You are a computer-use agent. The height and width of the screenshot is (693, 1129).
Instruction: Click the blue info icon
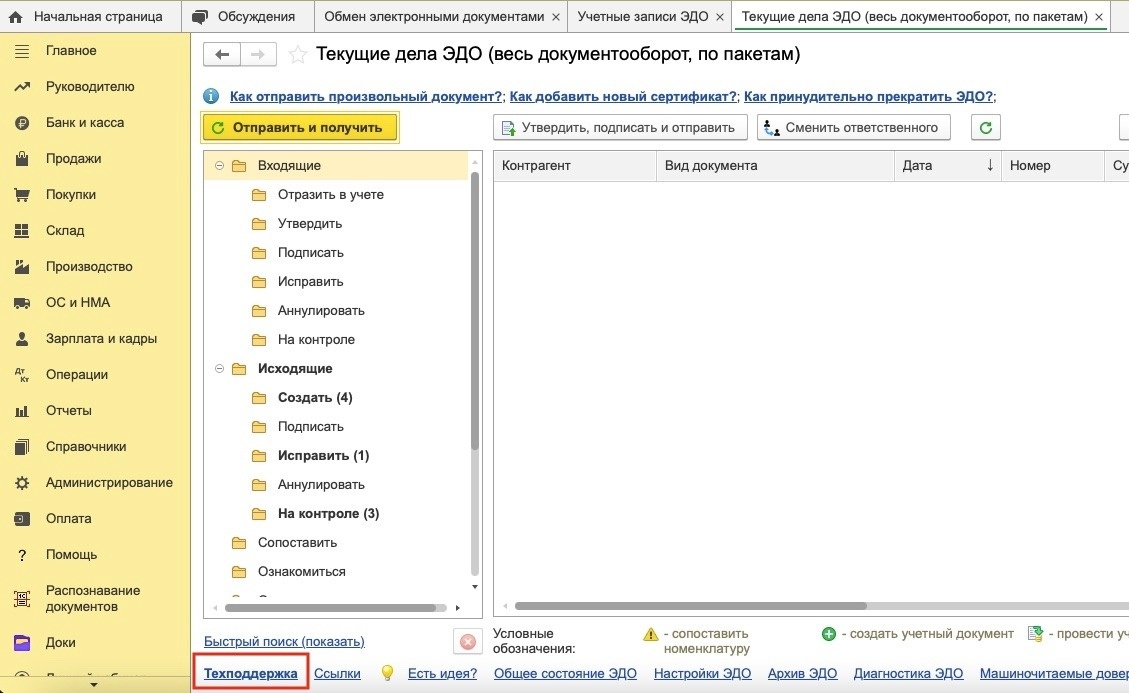point(211,97)
